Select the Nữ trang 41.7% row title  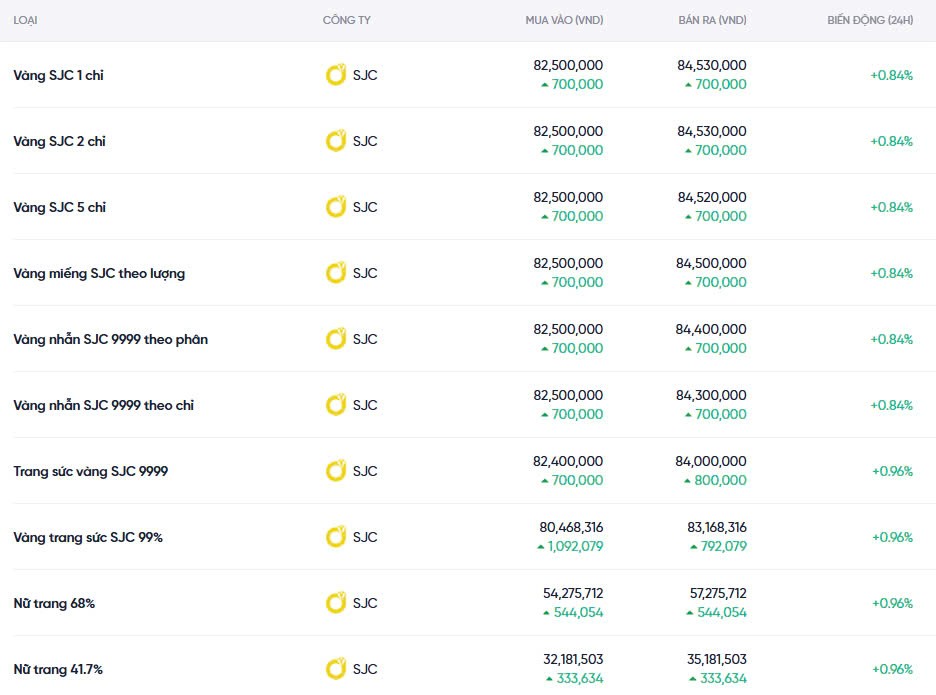pos(57,669)
